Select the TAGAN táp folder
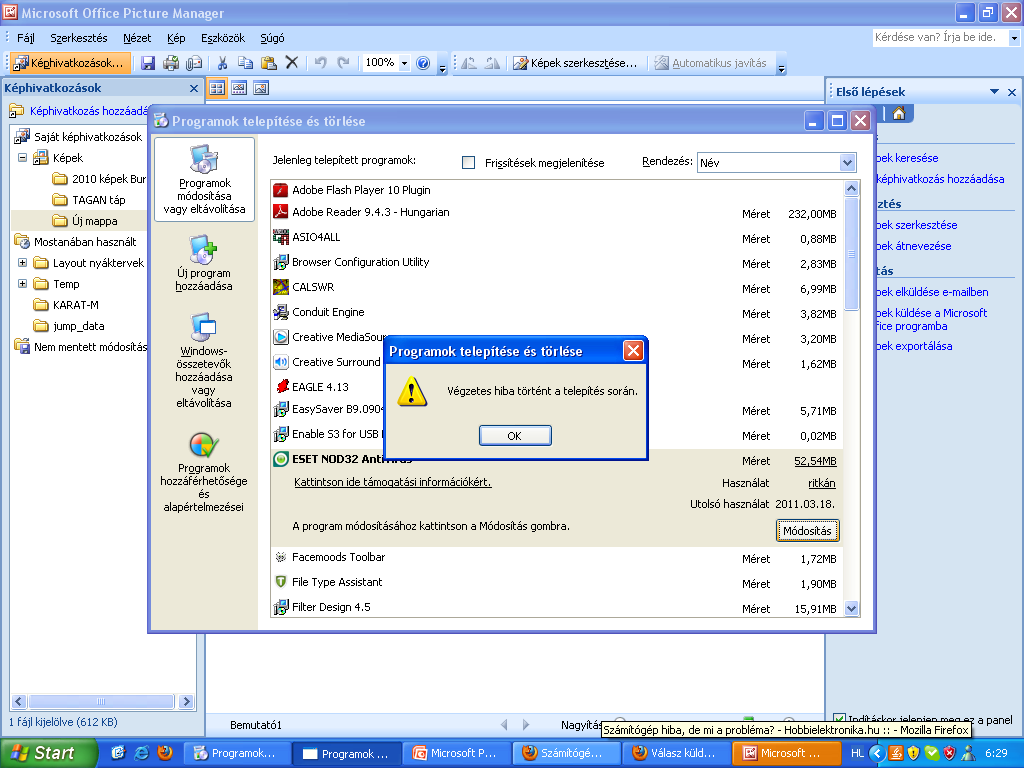The height and width of the screenshot is (768, 1024). (89, 200)
